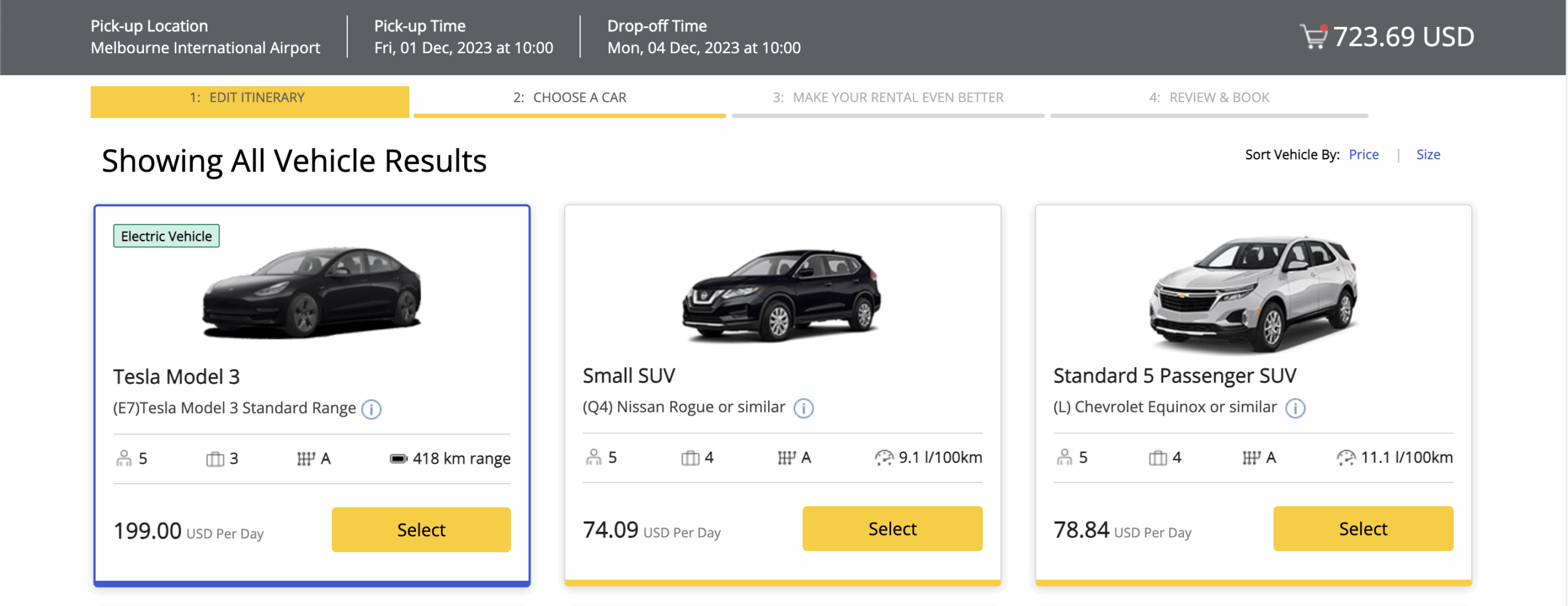This screenshot has height=606, width=1568.
Task: Jump to Review & Book step
Action: (x=1208, y=98)
